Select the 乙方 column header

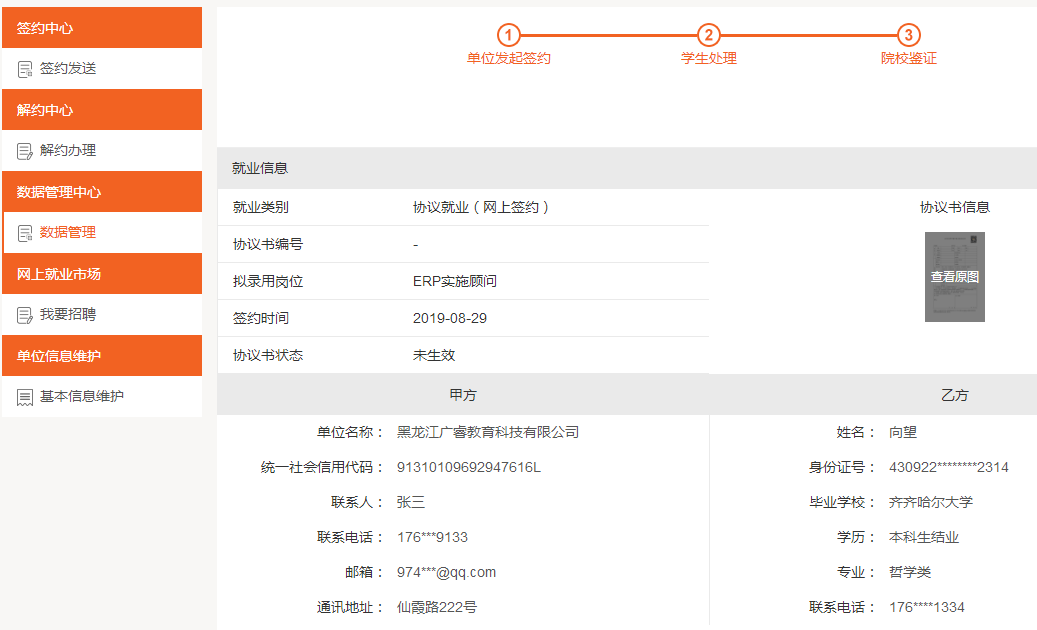click(954, 395)
